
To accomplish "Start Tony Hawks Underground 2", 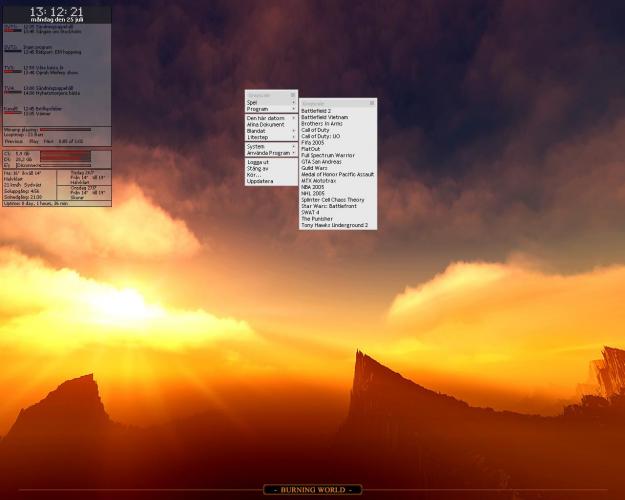I will coord(334,225).
